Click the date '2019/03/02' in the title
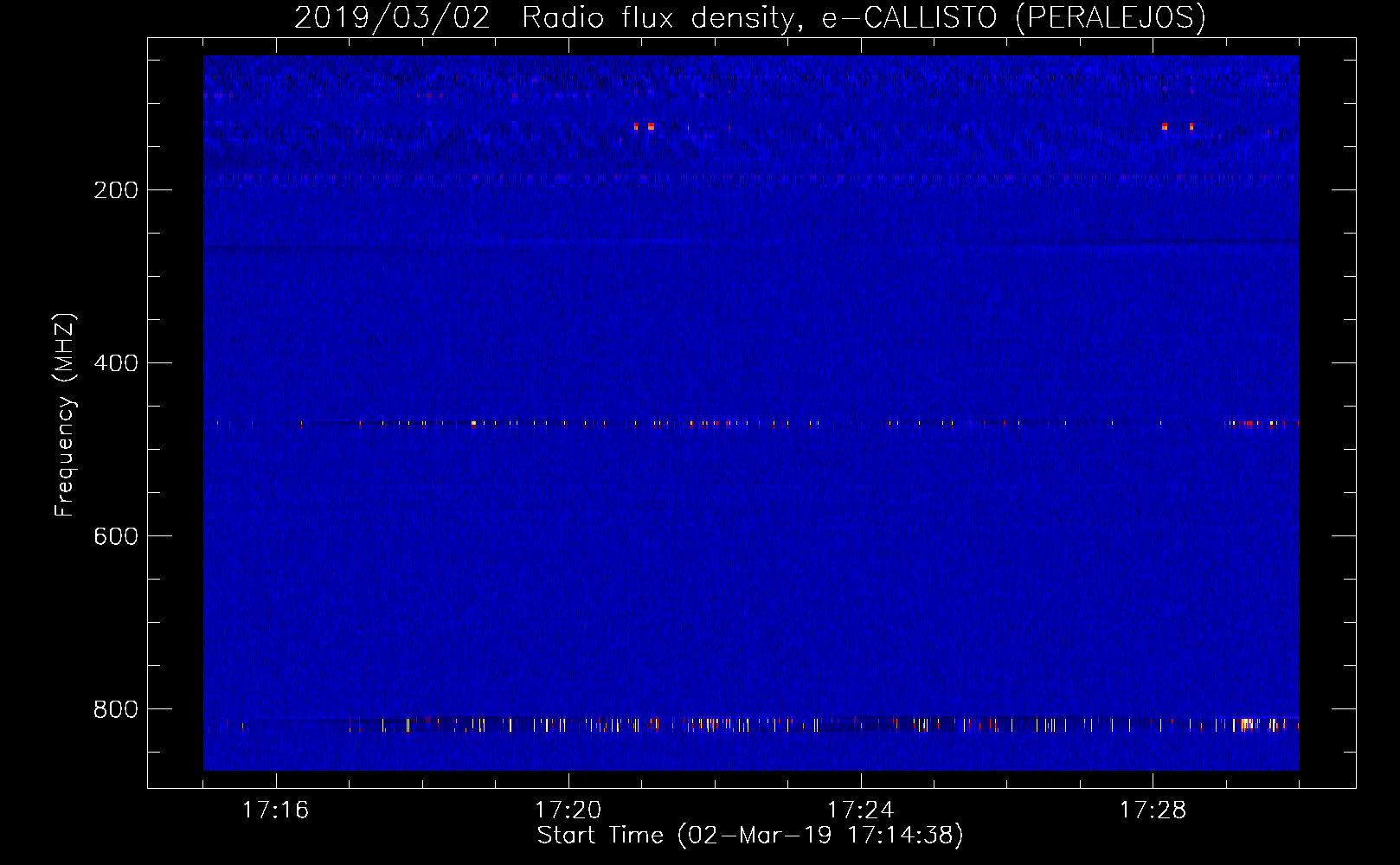This screenshot has width=1400, height=865. click(x=392, y=17)
